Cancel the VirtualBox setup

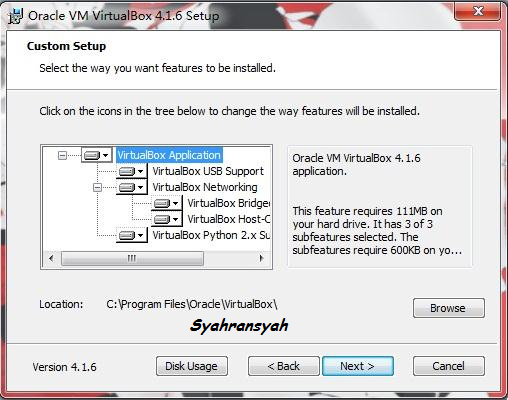(x=449, y=366)
